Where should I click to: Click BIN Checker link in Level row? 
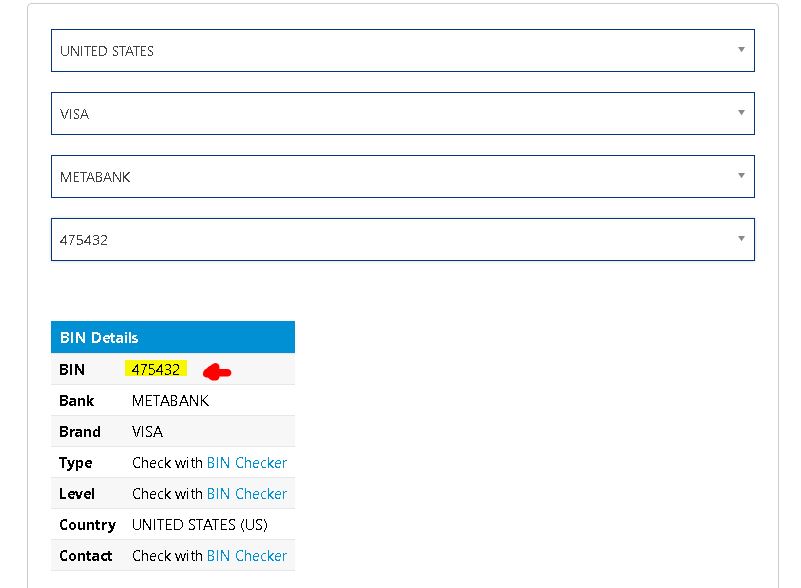pyautogui.click(x=247, y=494)
